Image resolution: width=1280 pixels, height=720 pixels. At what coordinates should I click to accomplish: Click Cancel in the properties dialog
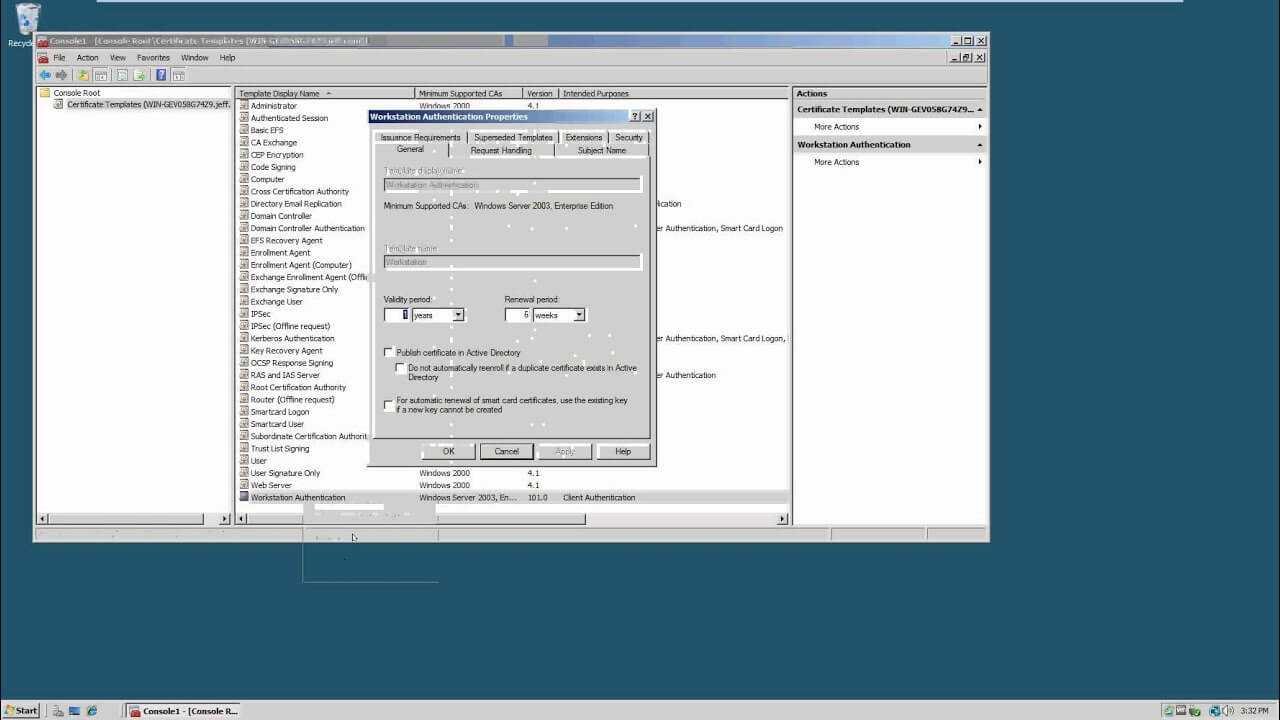(506, 451)
